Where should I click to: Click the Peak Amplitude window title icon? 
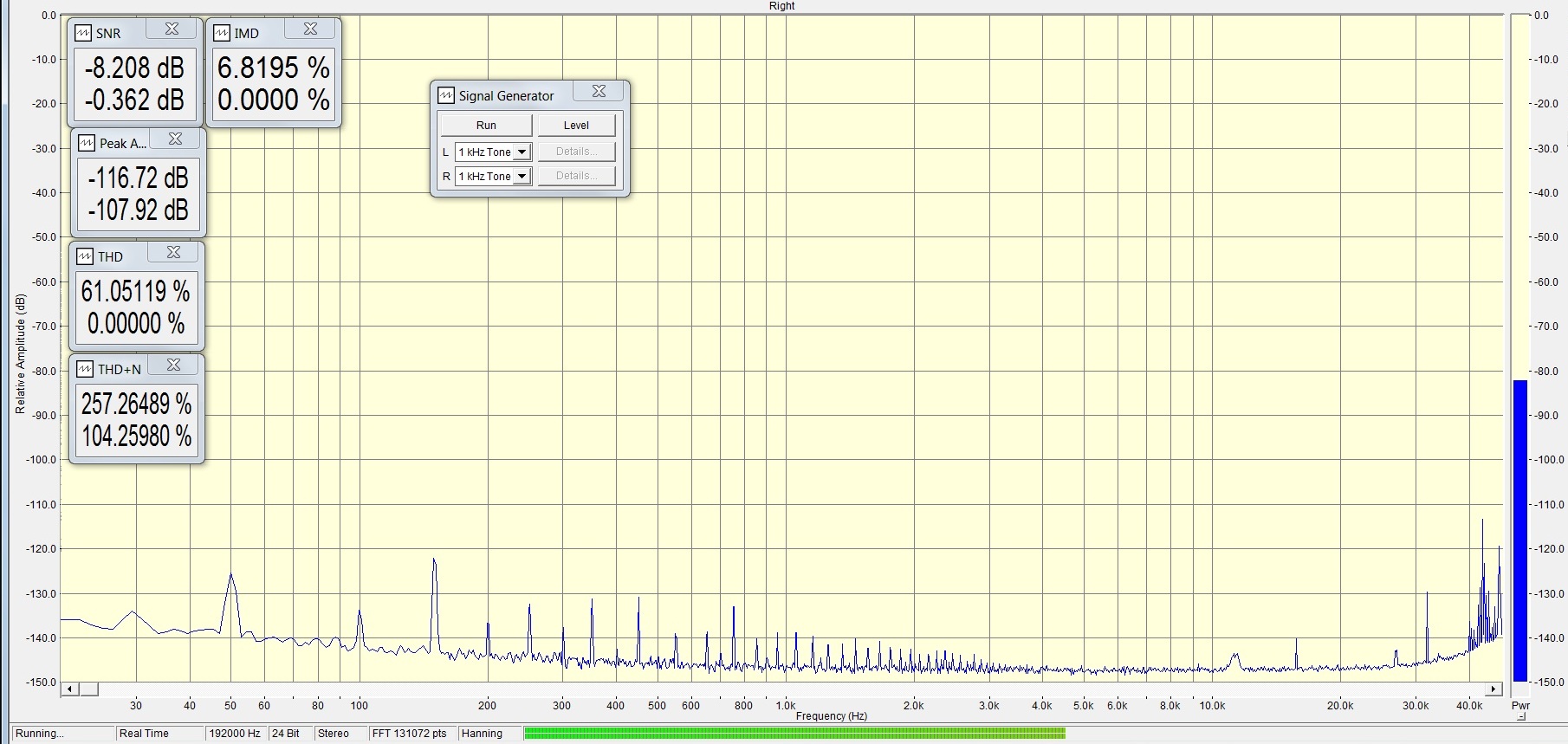pos(87,144)
